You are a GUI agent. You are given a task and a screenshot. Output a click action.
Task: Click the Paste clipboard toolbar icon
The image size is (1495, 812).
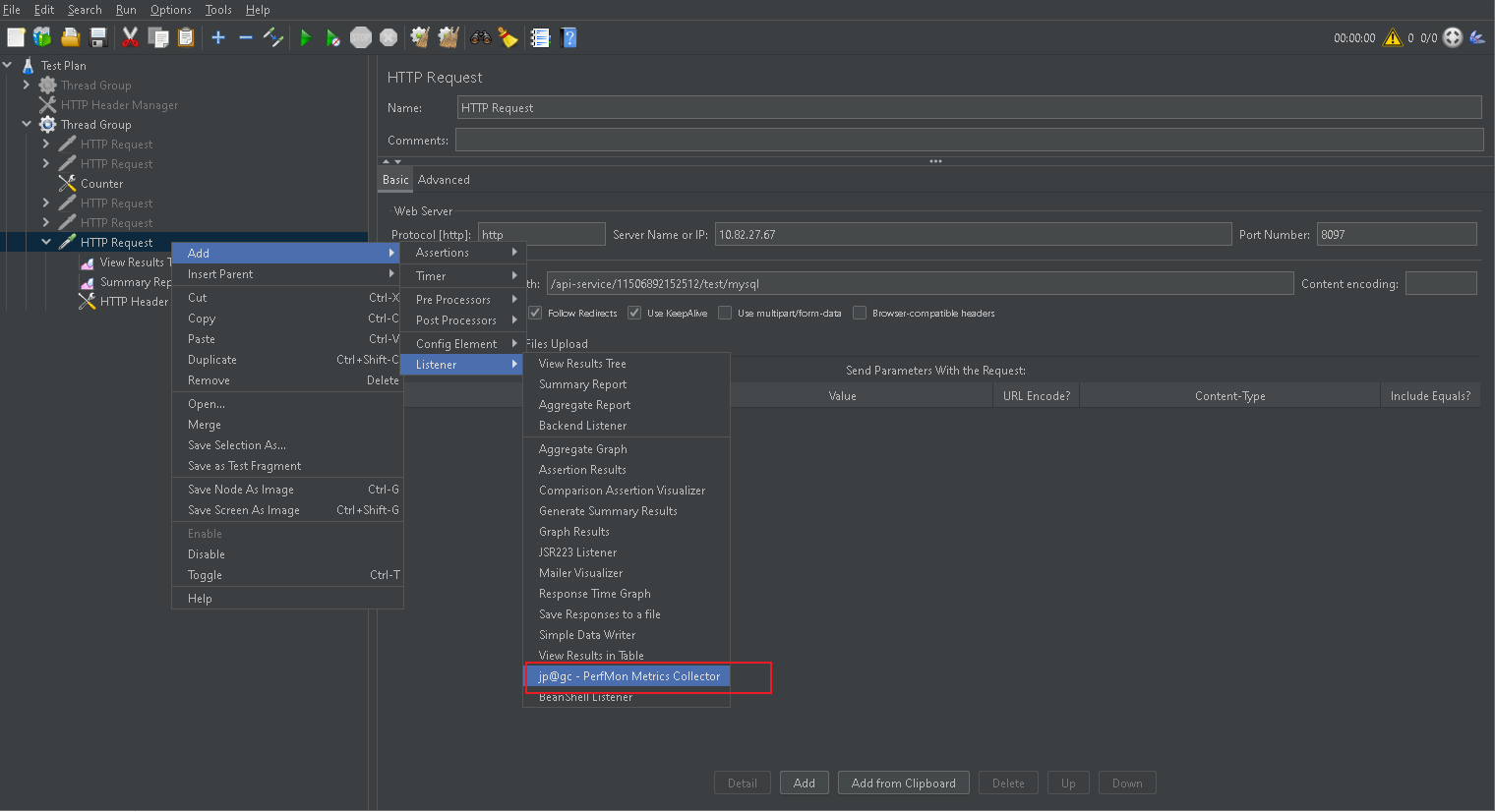(186, 37)
